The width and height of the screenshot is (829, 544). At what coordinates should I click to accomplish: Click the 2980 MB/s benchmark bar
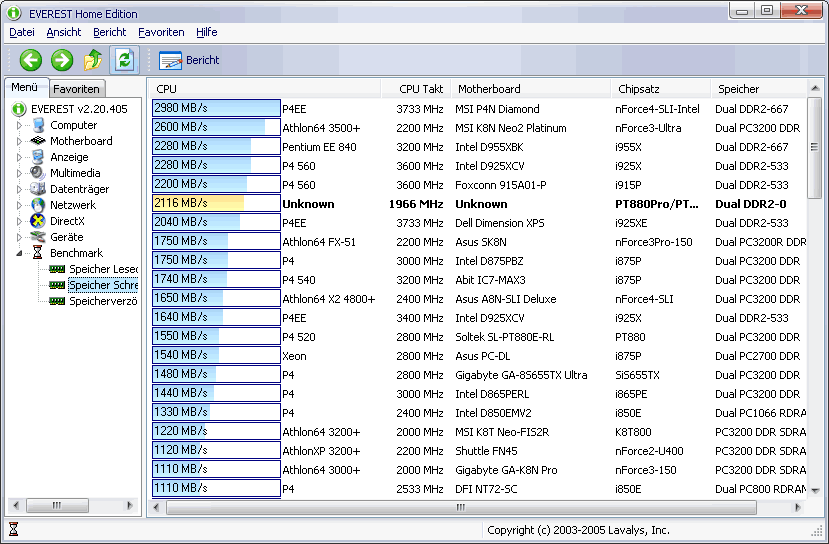pos(216,108)
